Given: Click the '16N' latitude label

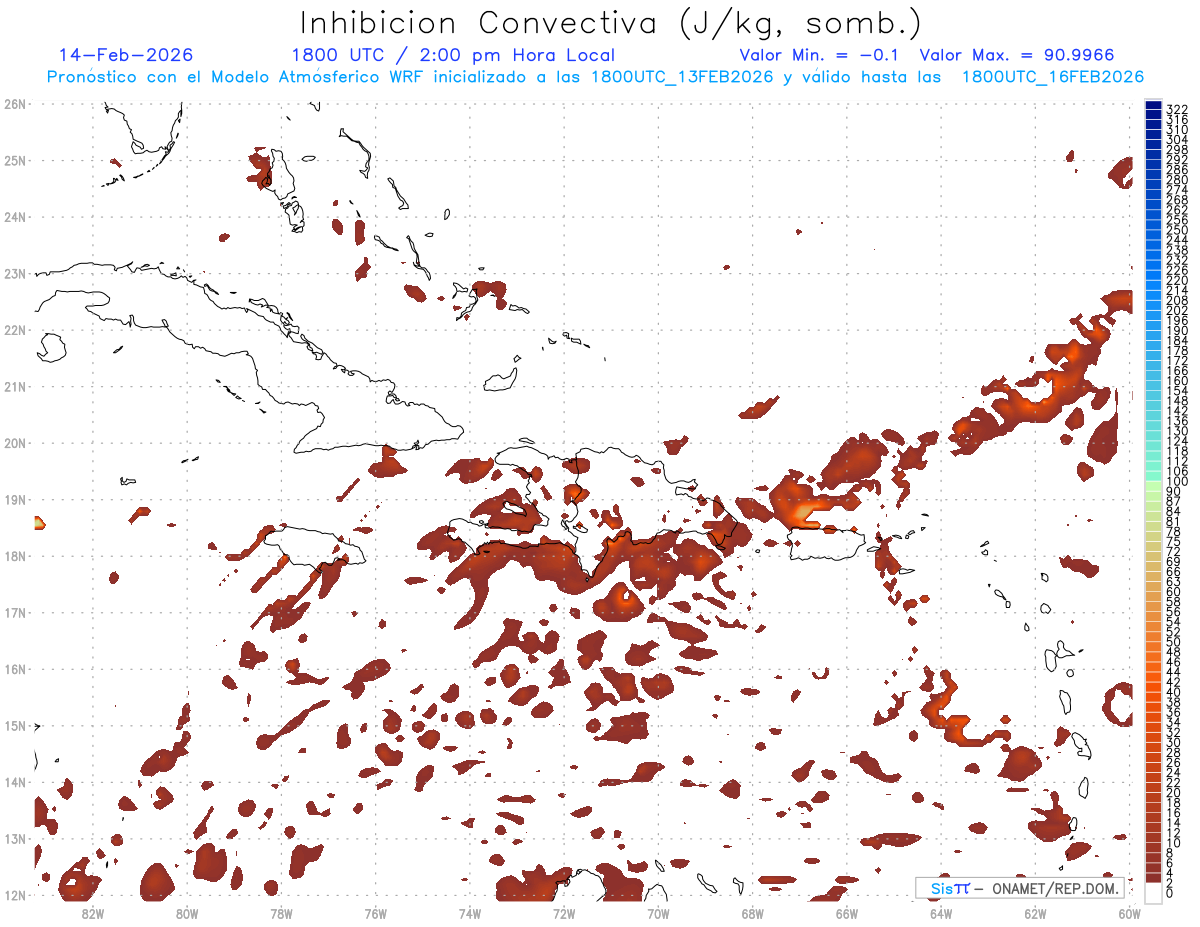Looking at the screenshot, I should click(x=15, y=669).
